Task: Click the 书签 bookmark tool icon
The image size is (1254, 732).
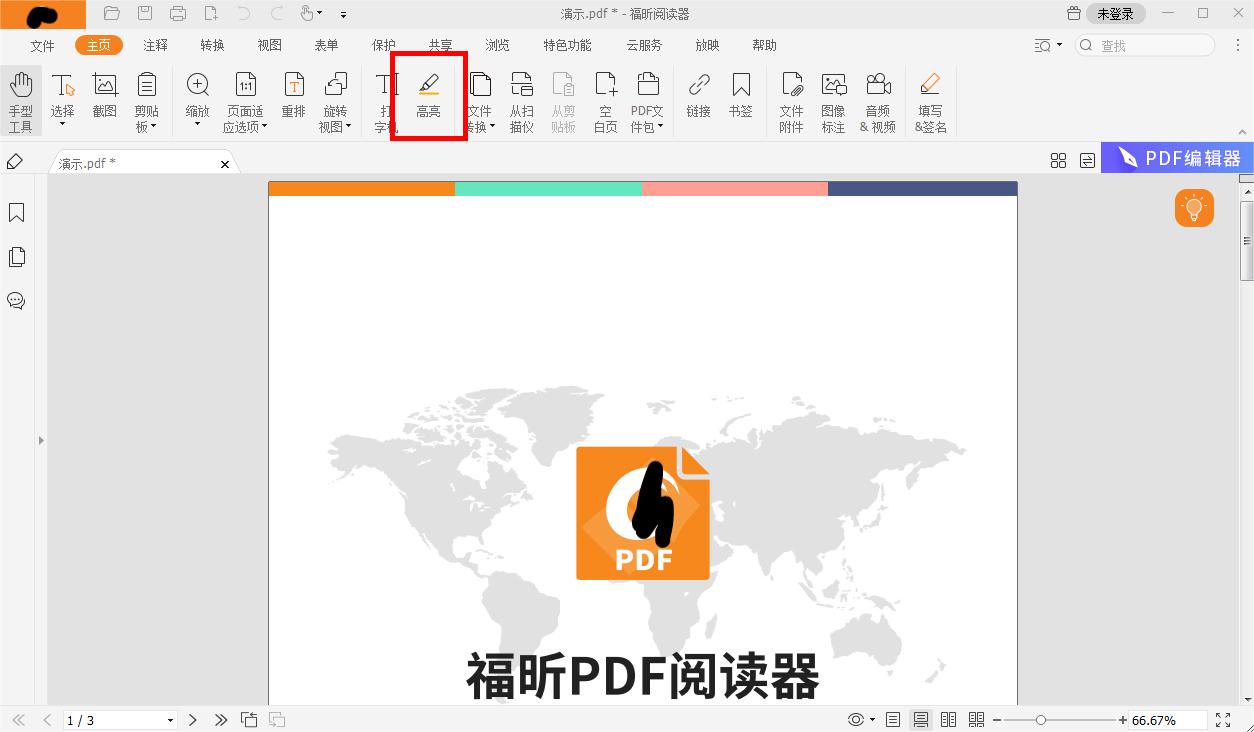Action: [x=740, y=95]
